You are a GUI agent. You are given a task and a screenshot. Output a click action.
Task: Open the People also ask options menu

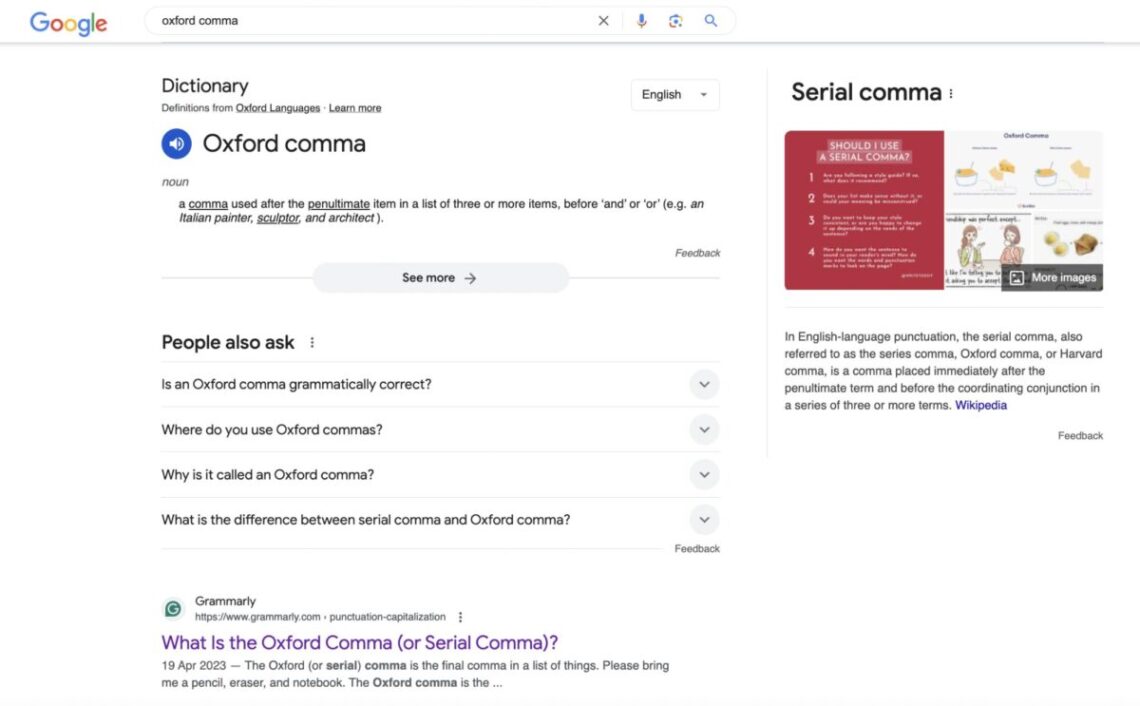pos(311,342)
